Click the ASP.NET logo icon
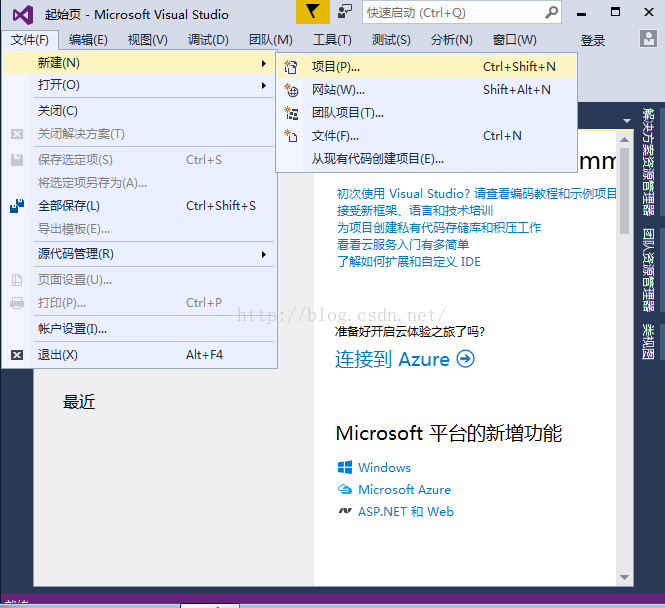665x608 pixels. [x=345, y=511]
